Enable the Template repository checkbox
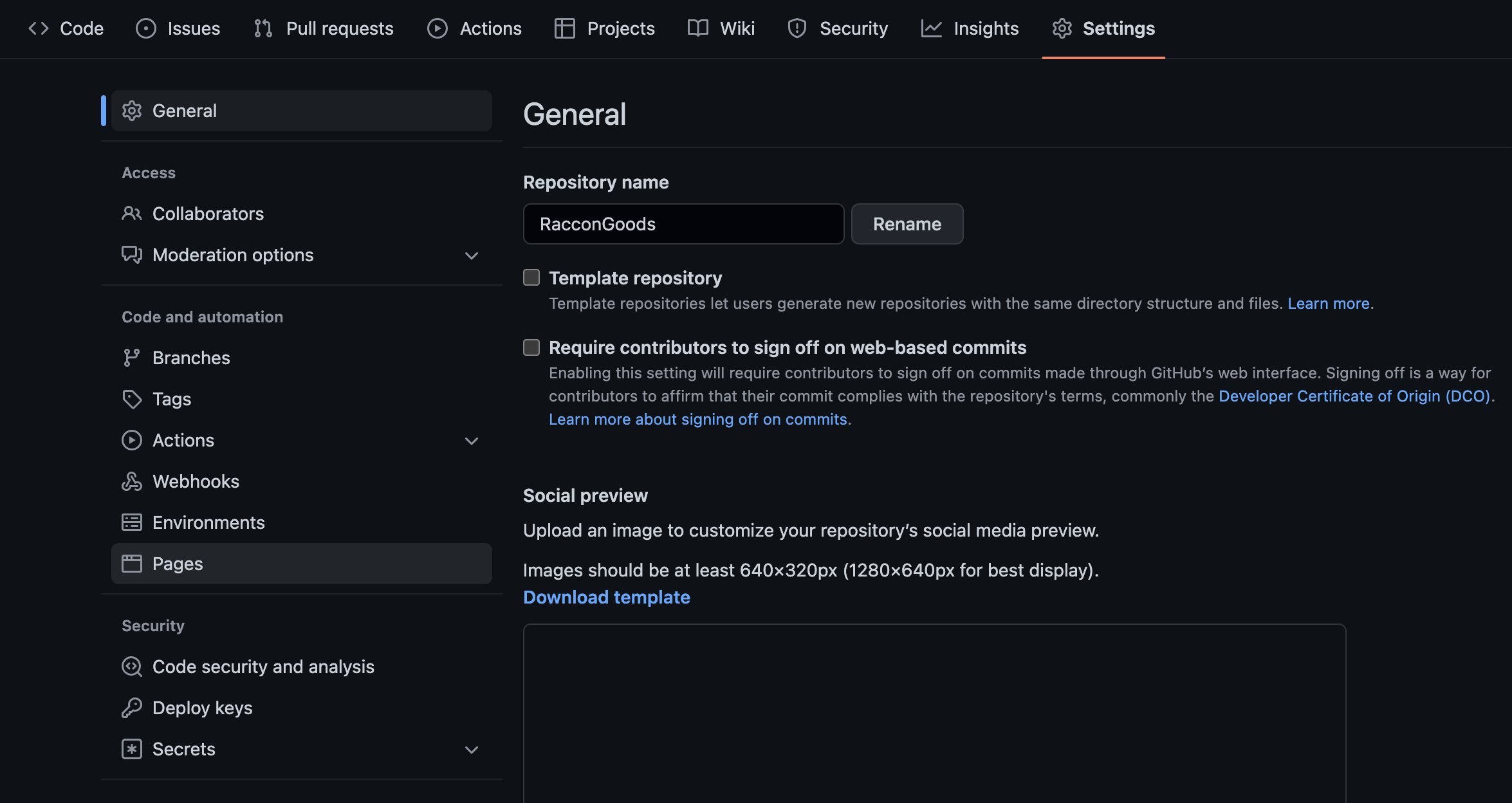The width and height of the screenshot is (1512, 803). (x=531, y=277)
